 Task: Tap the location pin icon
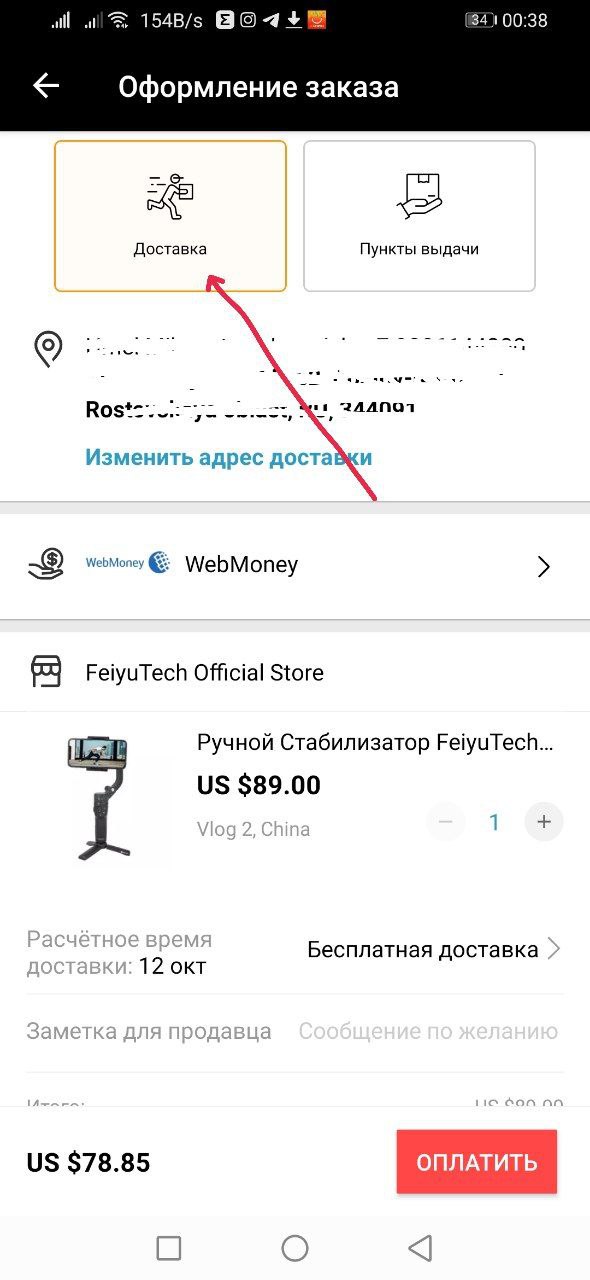point(47,349)
